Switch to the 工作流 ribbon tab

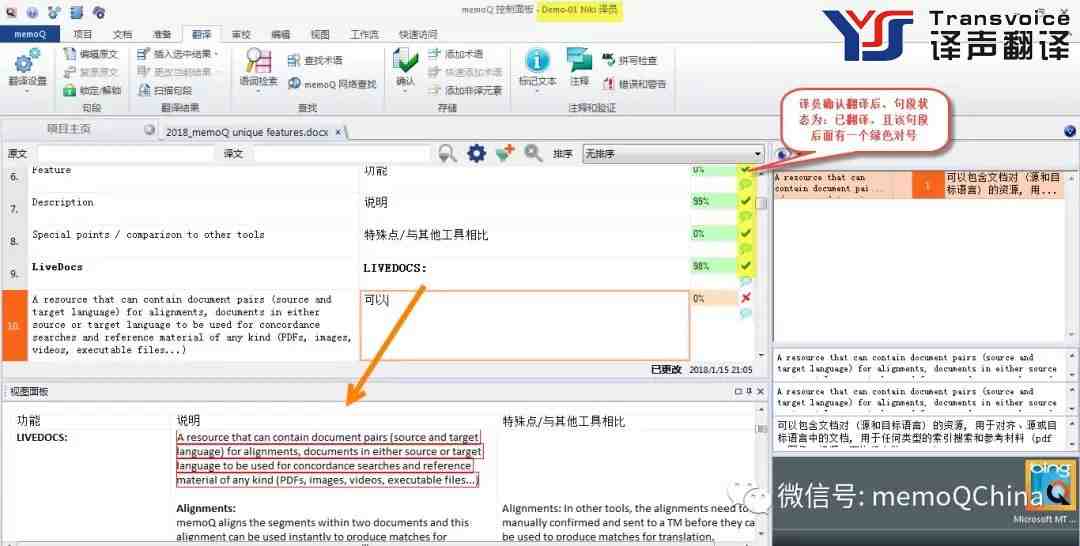coord(364,34)
